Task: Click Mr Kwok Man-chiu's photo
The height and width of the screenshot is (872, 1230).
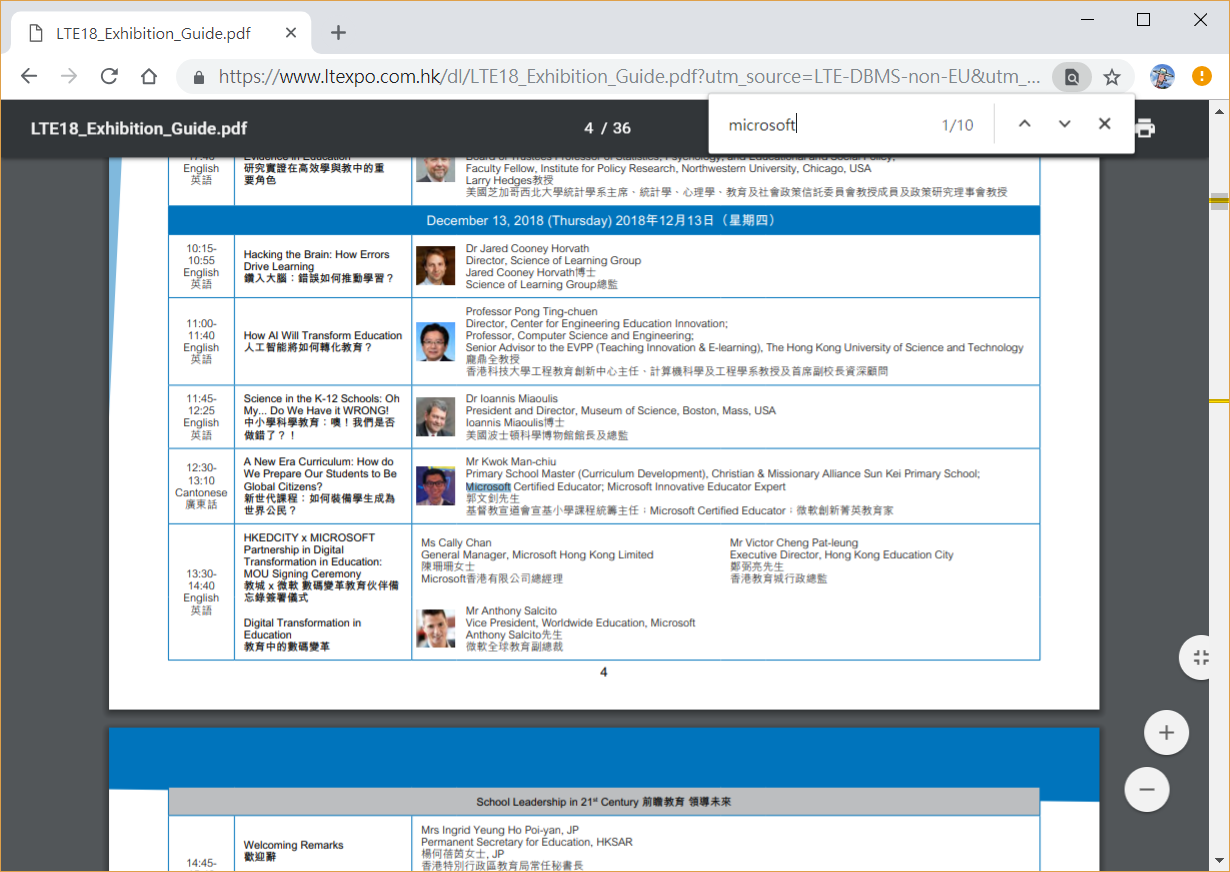Action: pos(435,486)
